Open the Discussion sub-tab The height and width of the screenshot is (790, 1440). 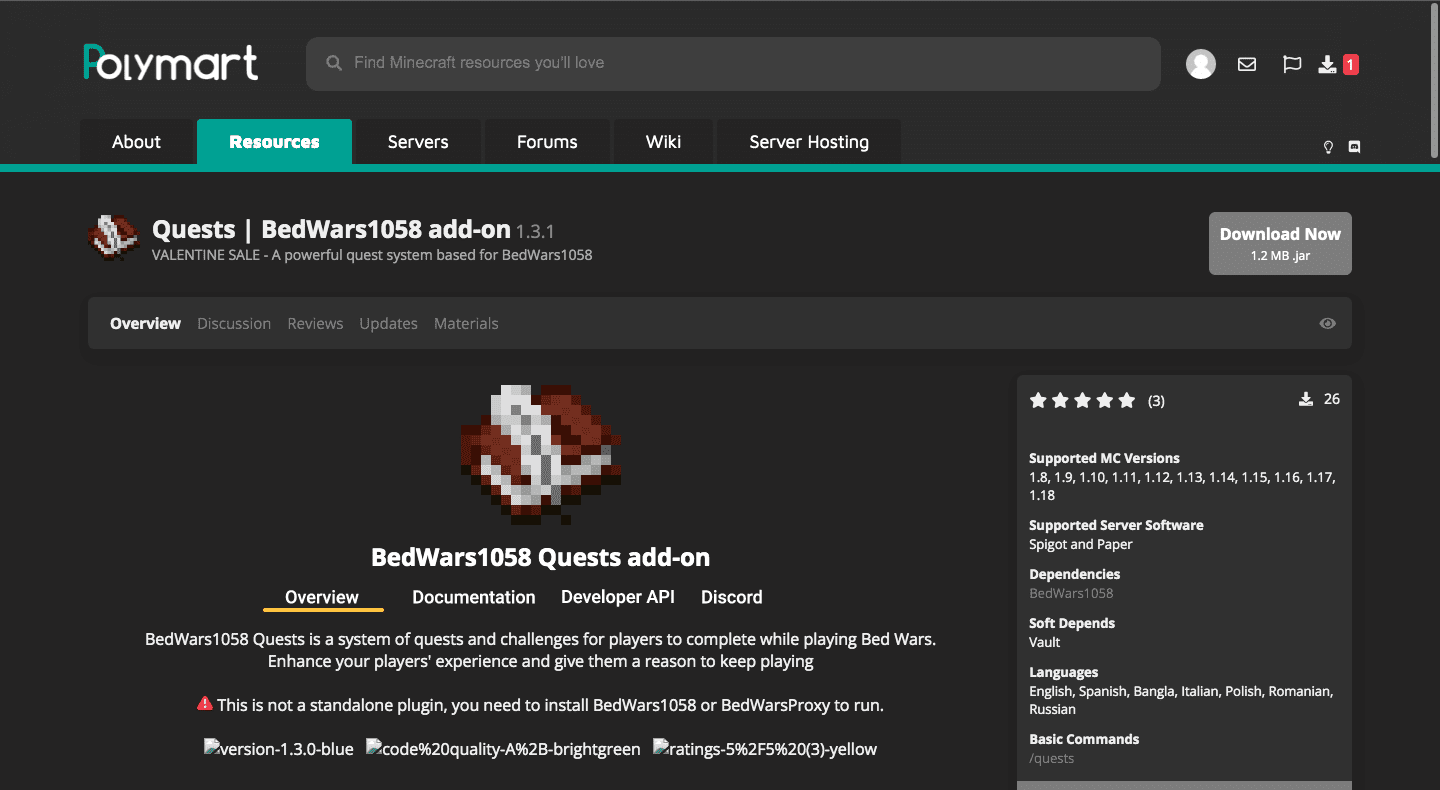(x=234, y=323)
